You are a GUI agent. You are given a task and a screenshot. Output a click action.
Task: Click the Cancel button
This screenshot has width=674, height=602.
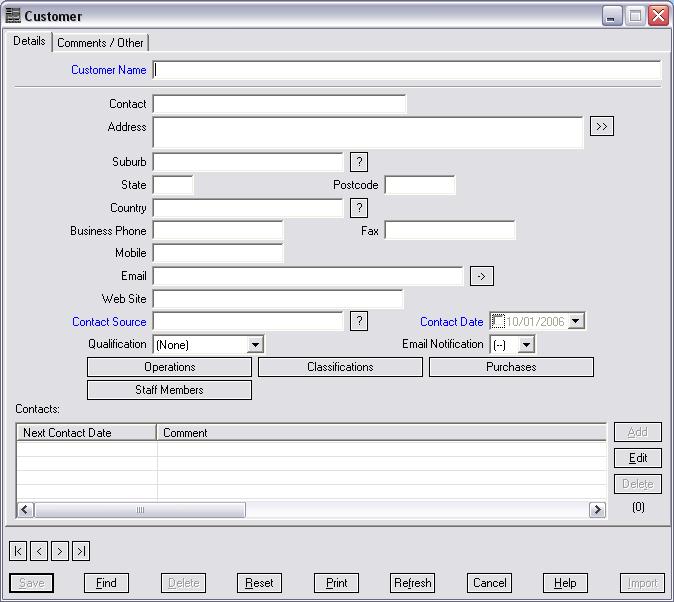(490, 583)
